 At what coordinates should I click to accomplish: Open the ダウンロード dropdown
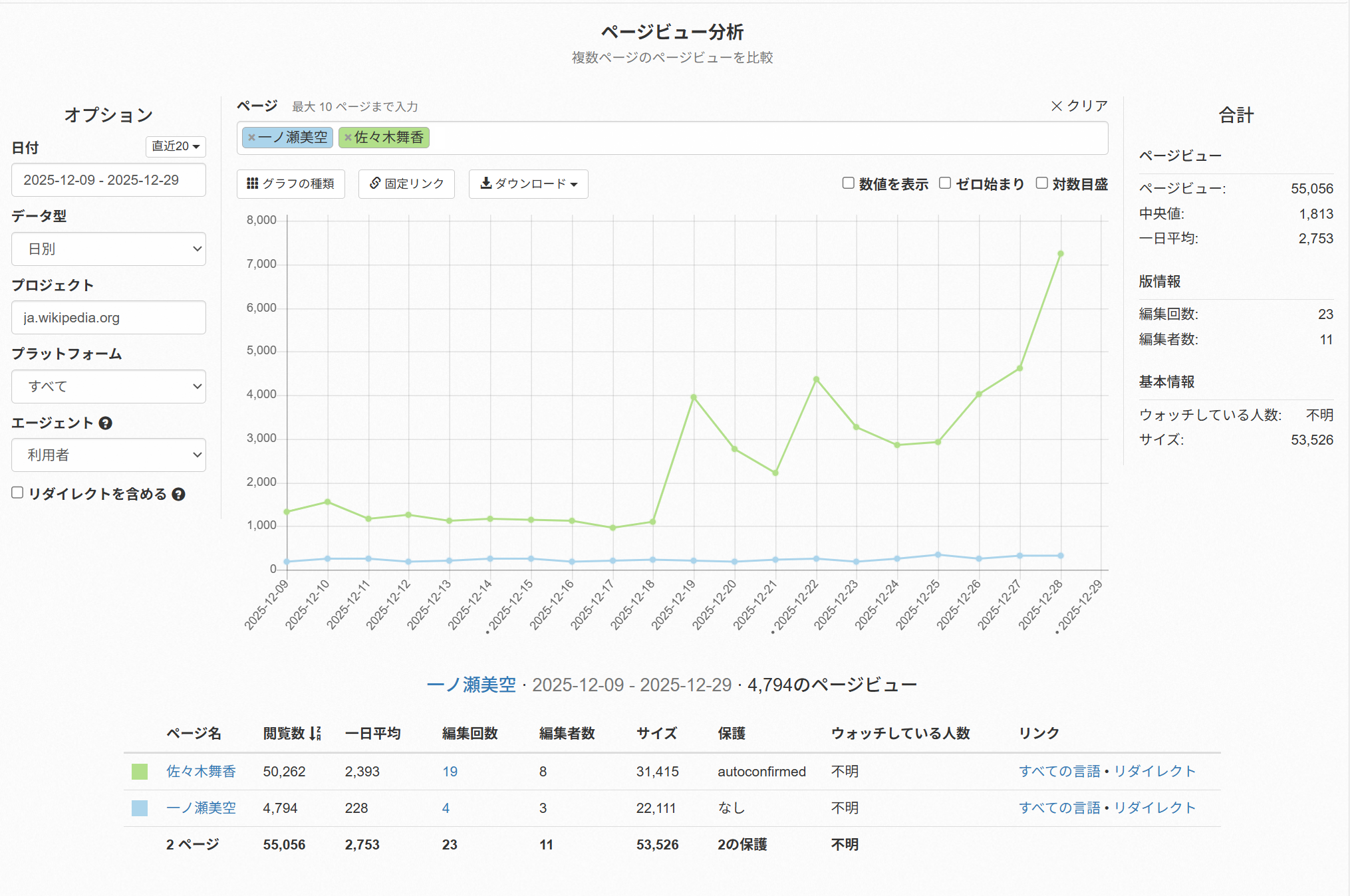point(528,183)
